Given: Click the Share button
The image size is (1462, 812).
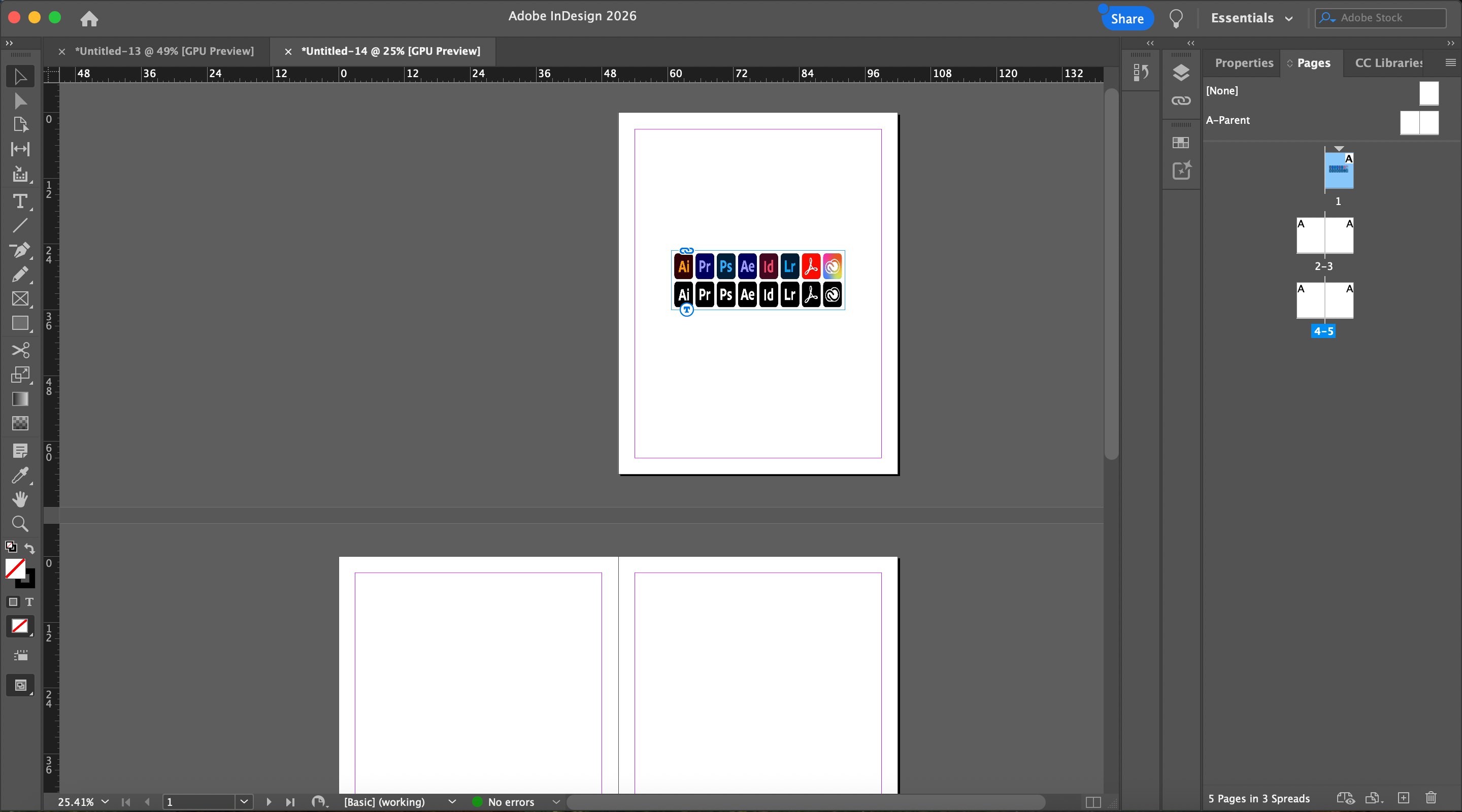Looking at the screenshot, I should click(1126, 19).
